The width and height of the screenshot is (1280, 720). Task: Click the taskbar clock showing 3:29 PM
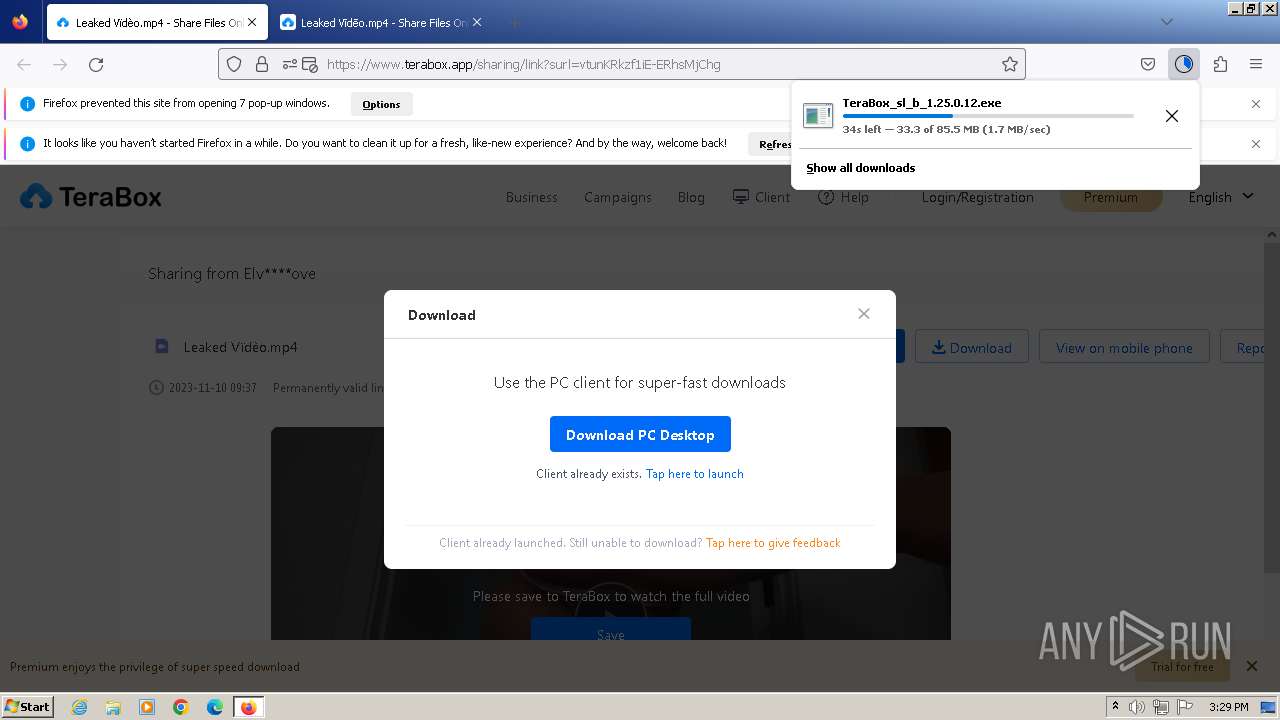click(1228, 707)
